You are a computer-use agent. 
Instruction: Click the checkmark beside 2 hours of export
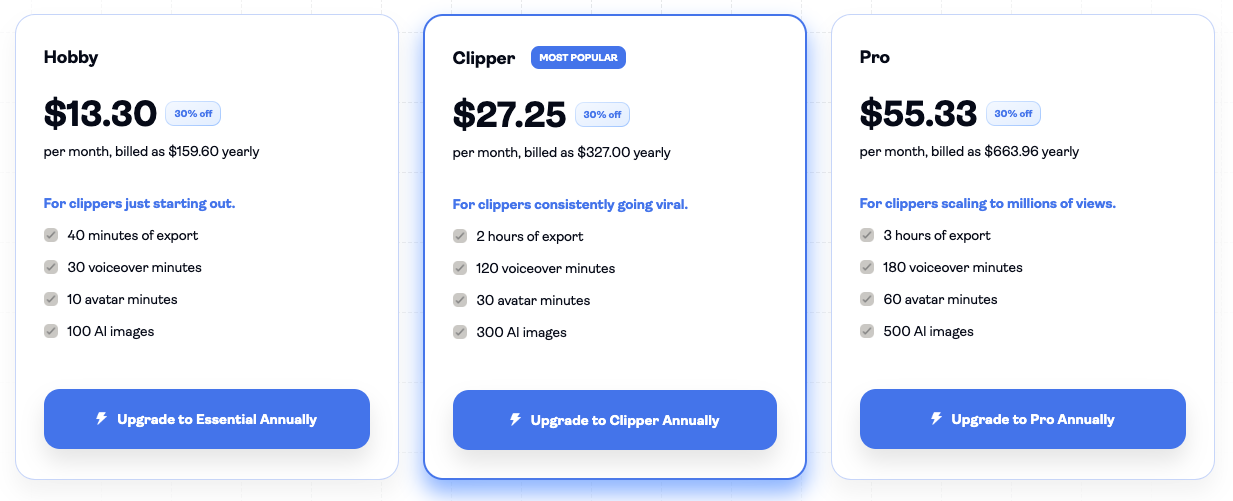tap(460, 237)
